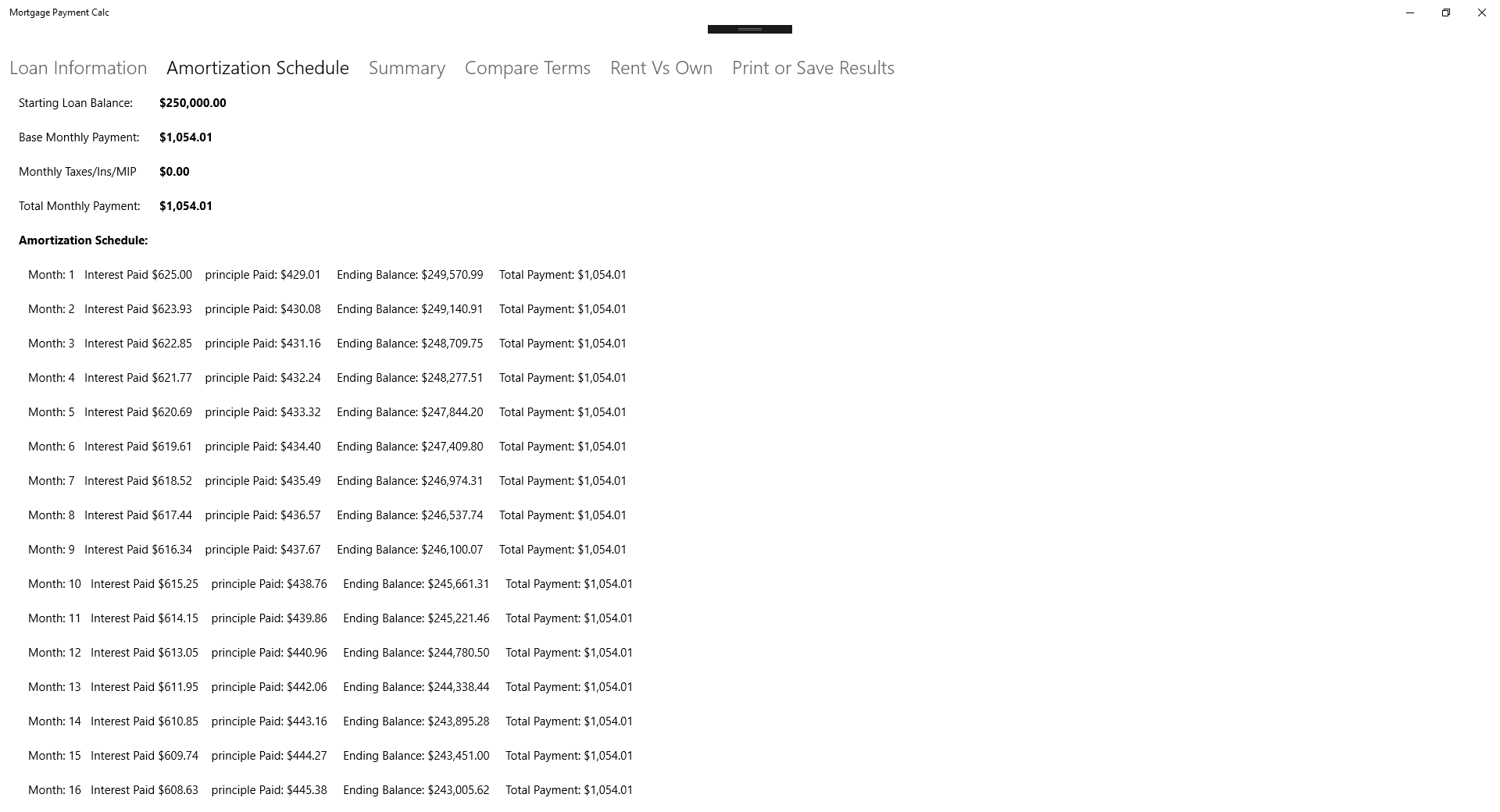
Task: Click the Total Monthly Payment $1,054.01 value
Action: point(186,206)
